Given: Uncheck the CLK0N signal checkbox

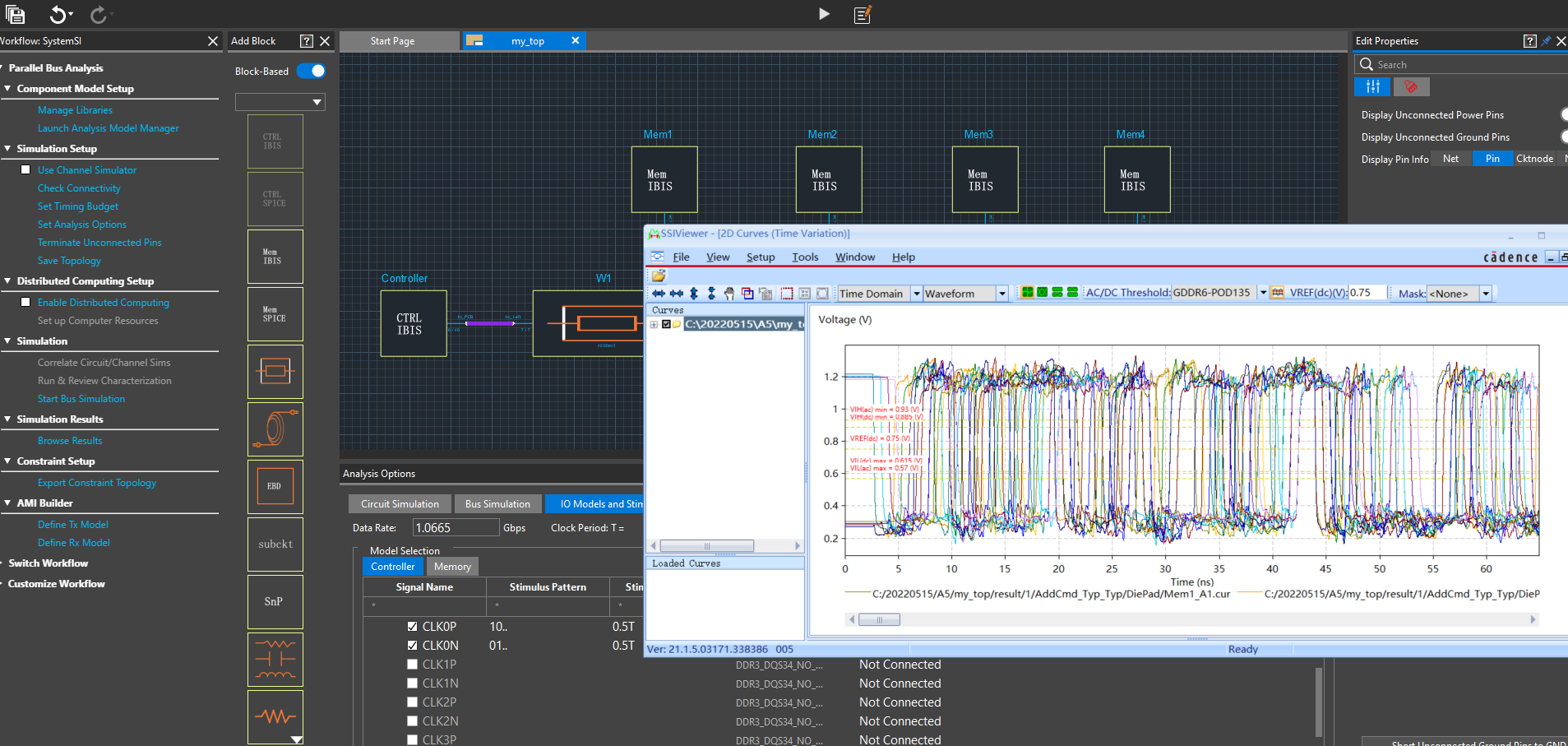Looking at the screenshot, I should [412, 645].
